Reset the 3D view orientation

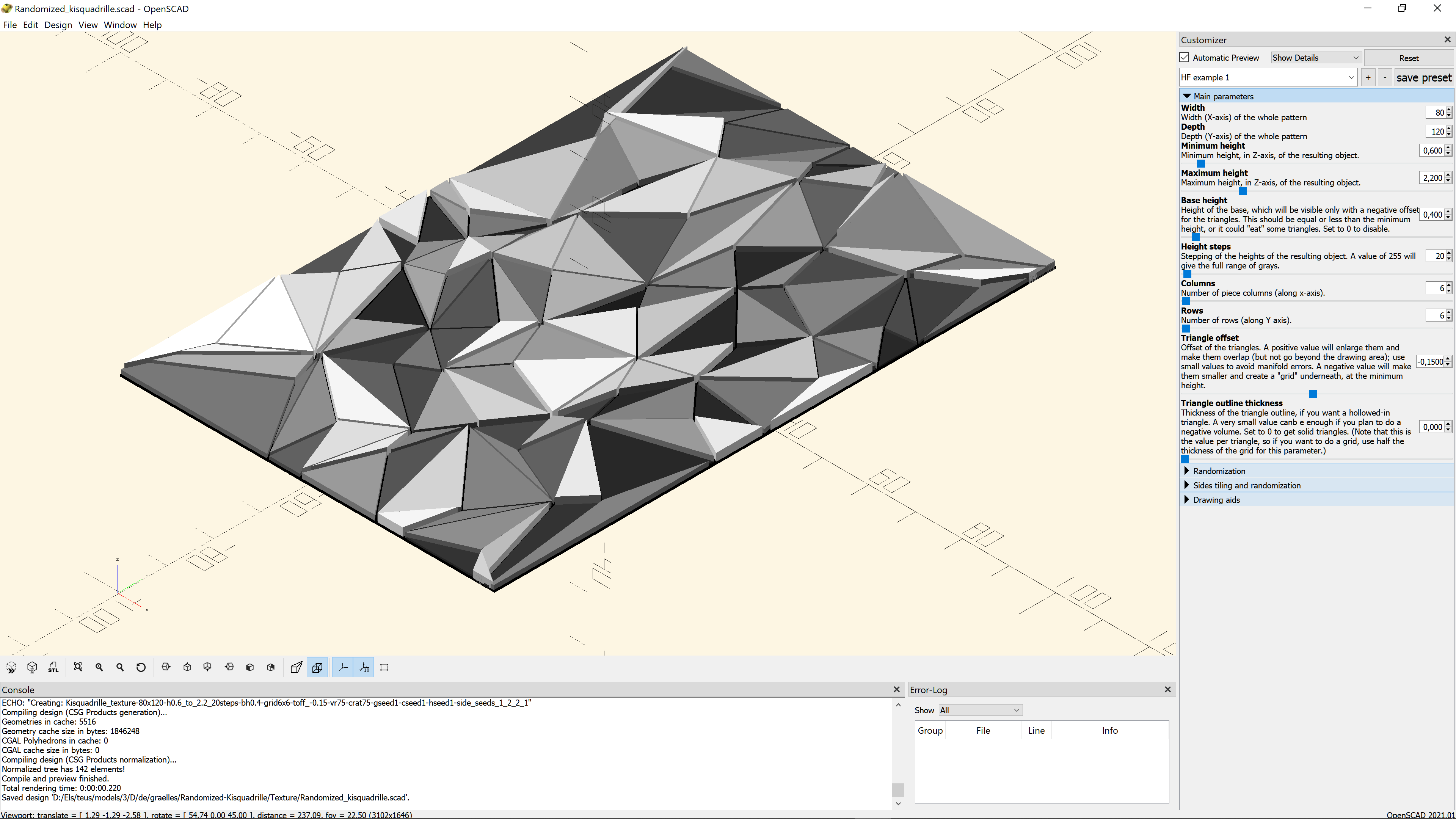click(141, 667)
